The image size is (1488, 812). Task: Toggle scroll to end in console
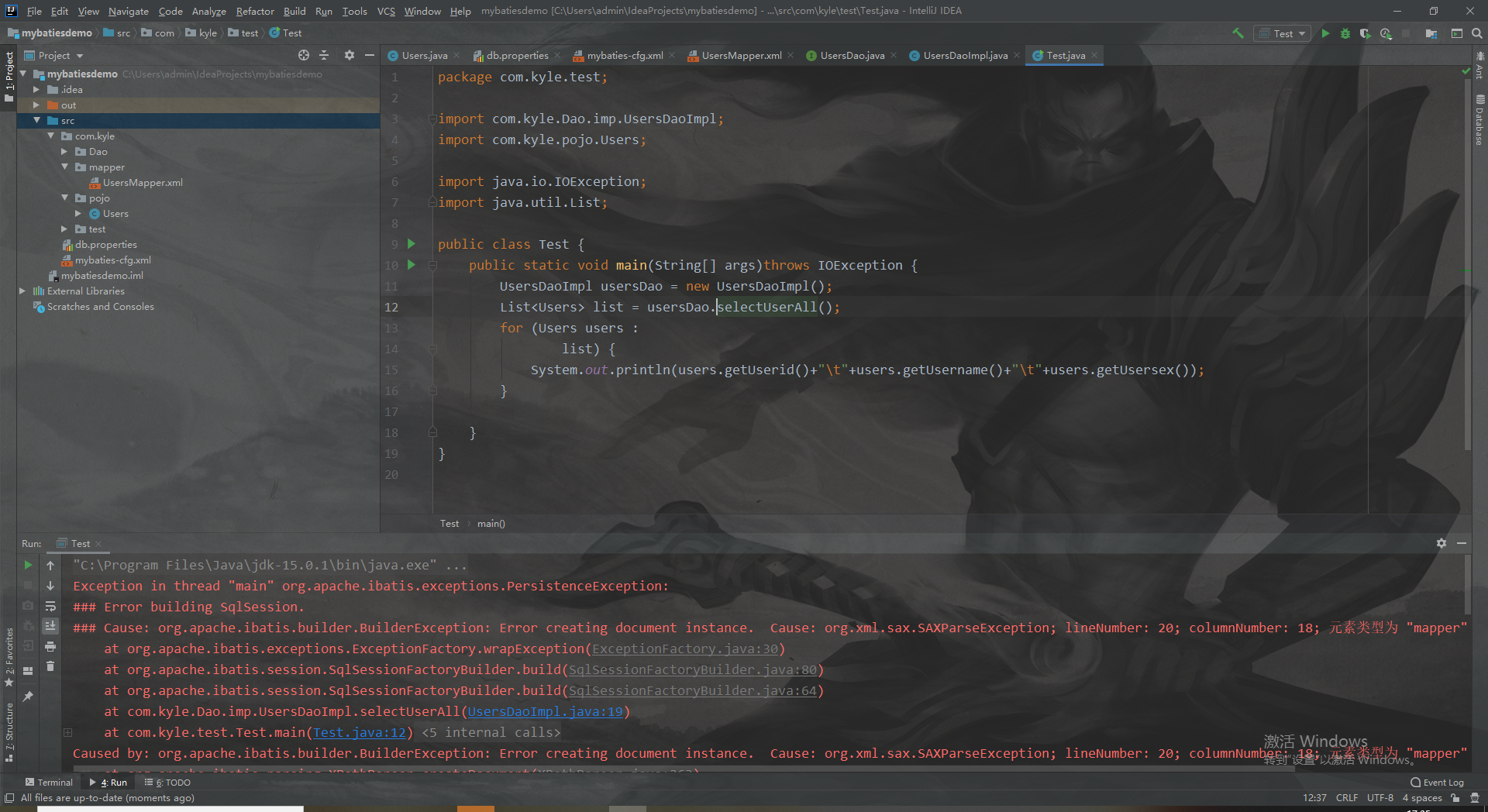(50, 626)
